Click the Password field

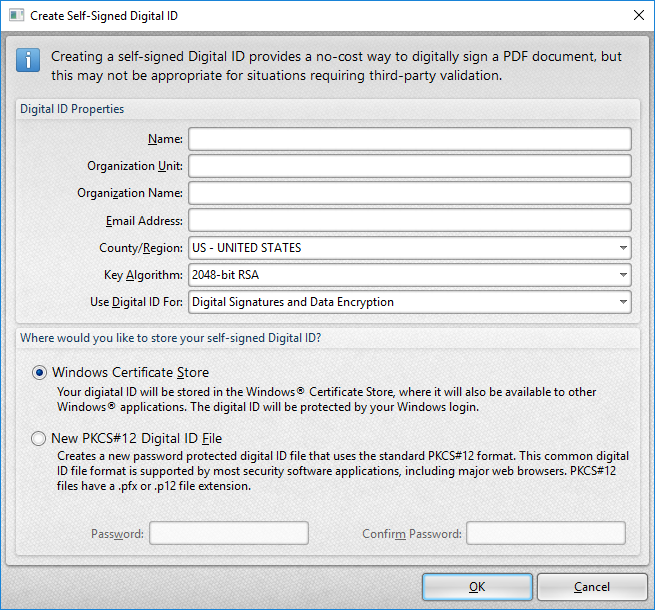(x=229, y=533)
